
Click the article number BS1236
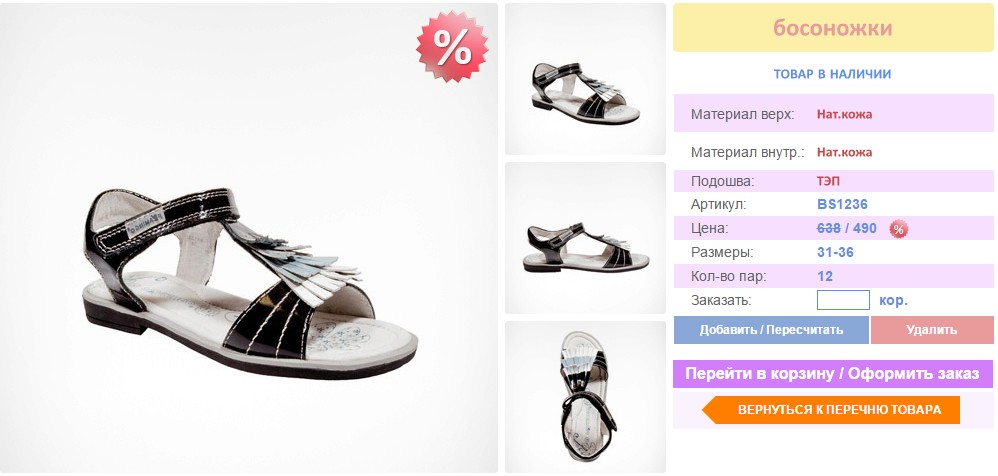(842, 205)
